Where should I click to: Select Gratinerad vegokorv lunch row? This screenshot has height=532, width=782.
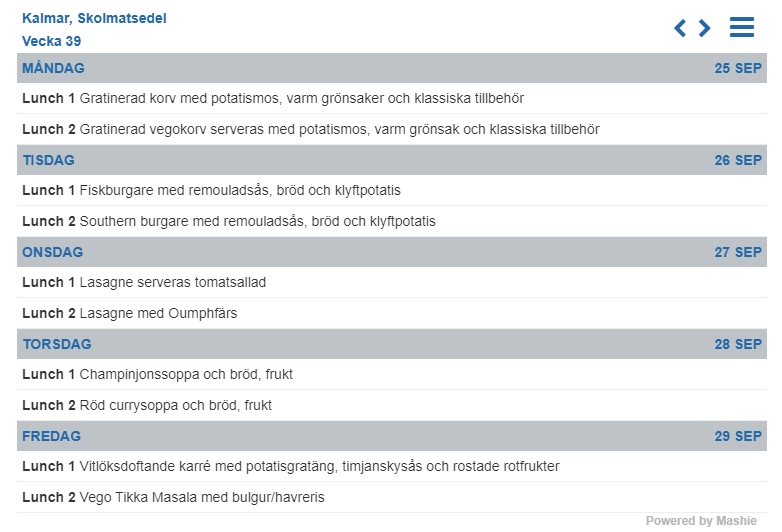(x=310, y=129)
